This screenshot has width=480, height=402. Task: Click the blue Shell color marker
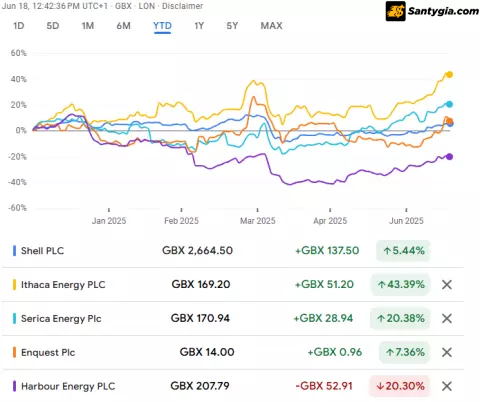click(14, 251)
